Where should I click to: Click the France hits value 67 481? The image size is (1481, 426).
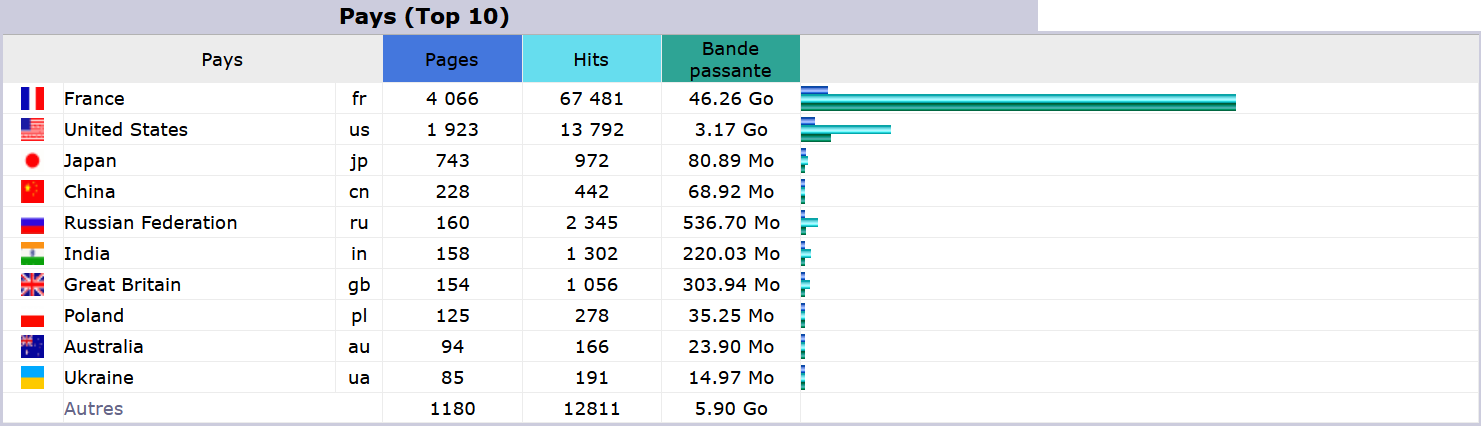tap(591, 99)
